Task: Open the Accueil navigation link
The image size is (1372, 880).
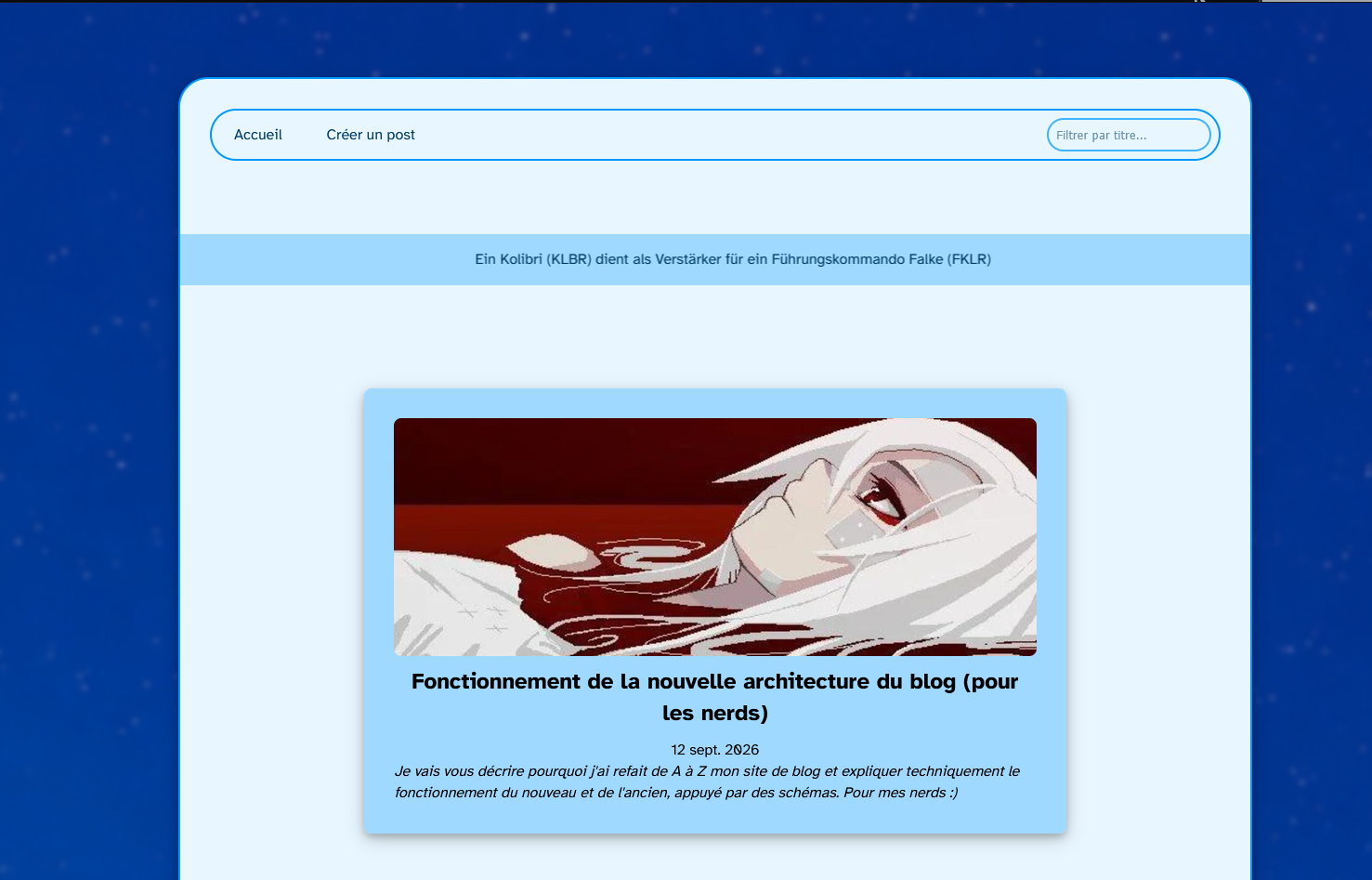Action: pyautogui.click(x=258, y=135)
